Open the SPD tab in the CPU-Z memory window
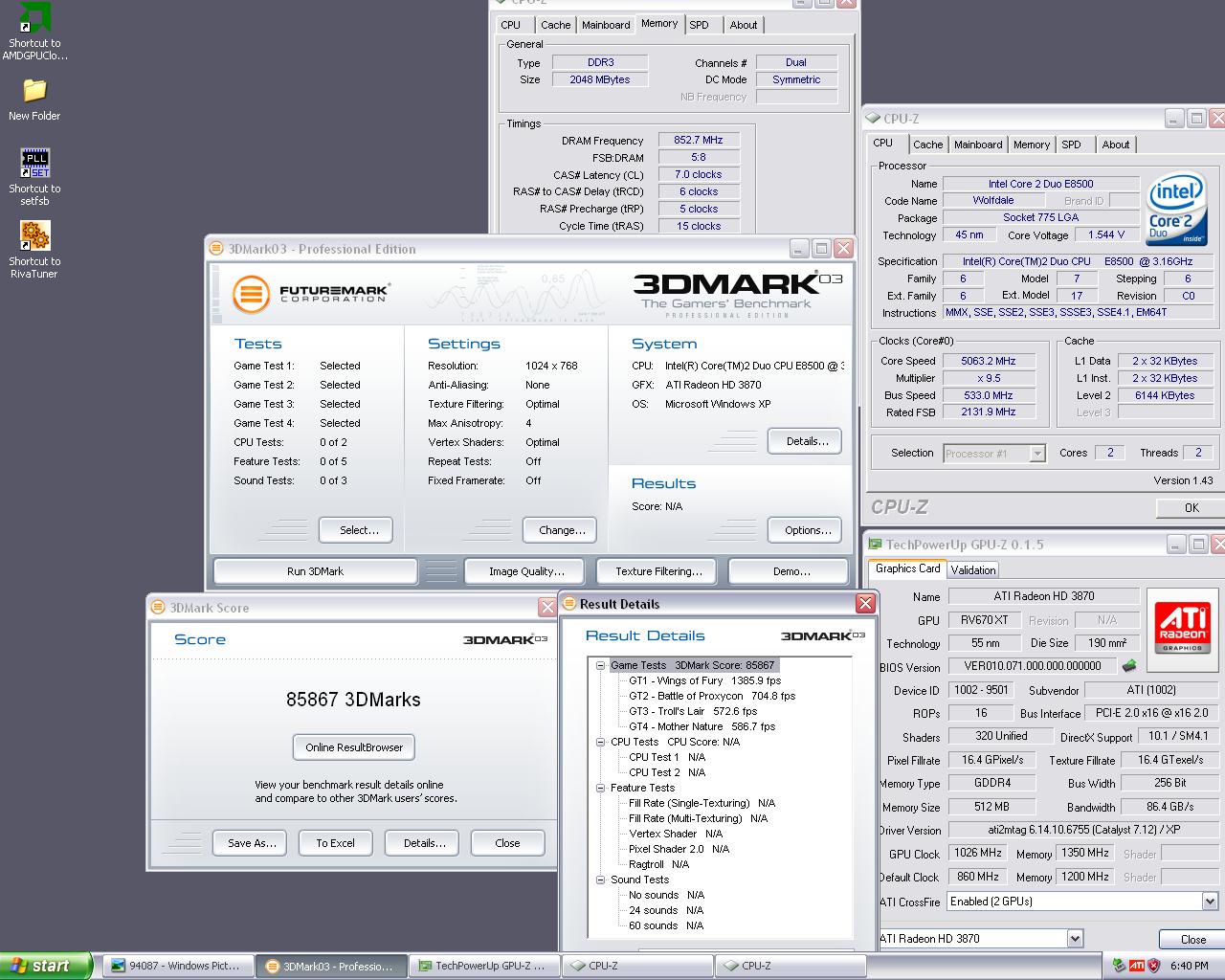Image resolution: width=1225 pixels, height=980 pixels. pos(700,25)
